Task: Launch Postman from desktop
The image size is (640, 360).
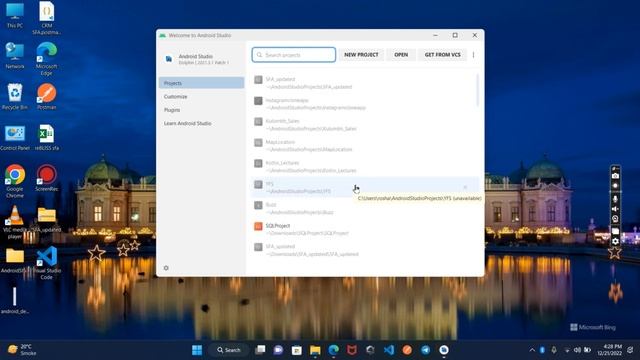Action: point(47,96)
